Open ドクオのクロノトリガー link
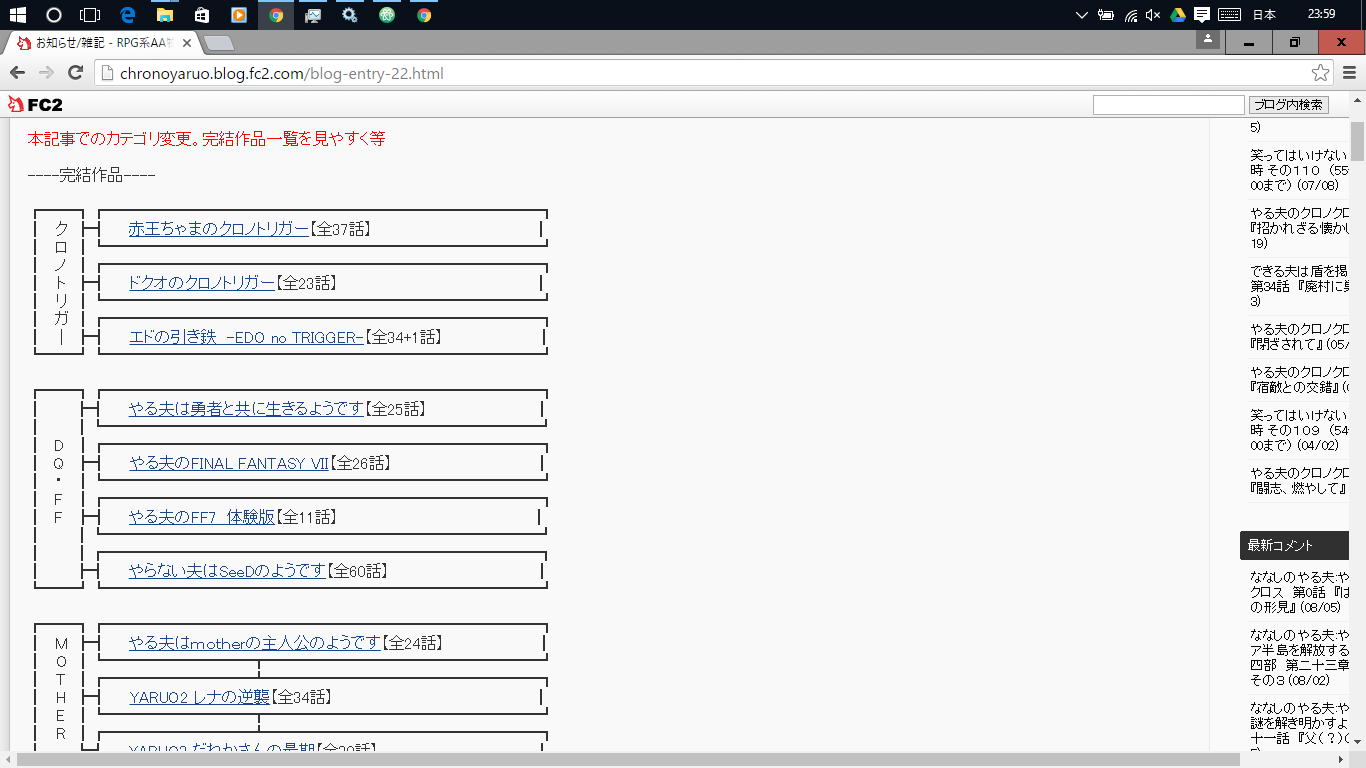This screenshot has height=768, width=1366. click(x=202, y=283)
